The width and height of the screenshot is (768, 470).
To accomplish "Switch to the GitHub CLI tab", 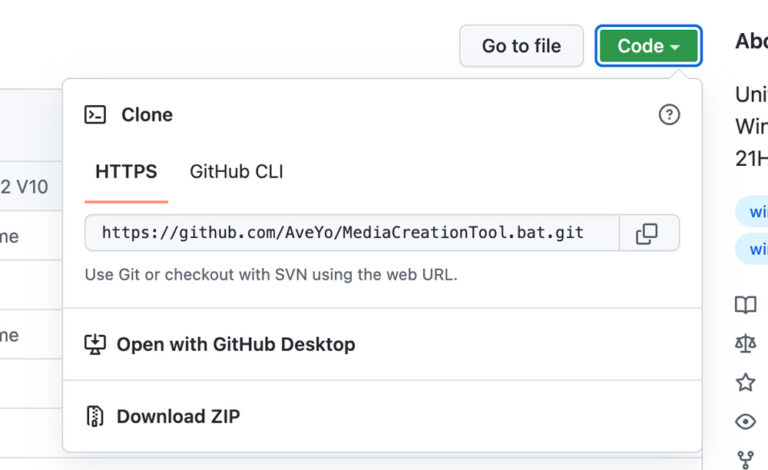I will coord(236,172).
